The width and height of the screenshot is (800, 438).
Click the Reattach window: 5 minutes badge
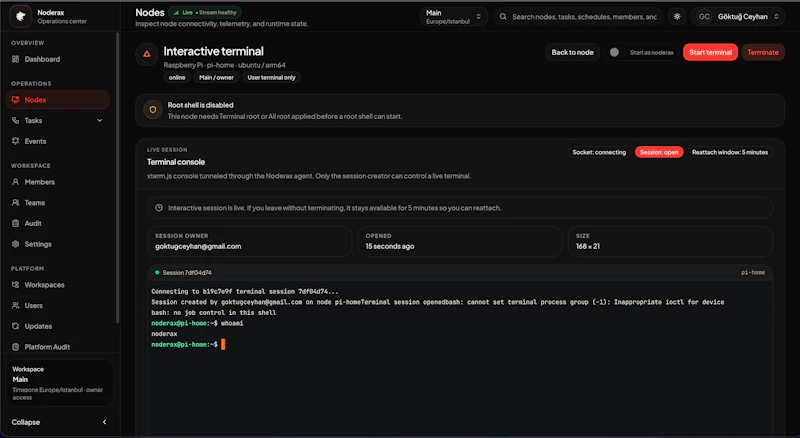pyautogui.click(x=730, y=152)
